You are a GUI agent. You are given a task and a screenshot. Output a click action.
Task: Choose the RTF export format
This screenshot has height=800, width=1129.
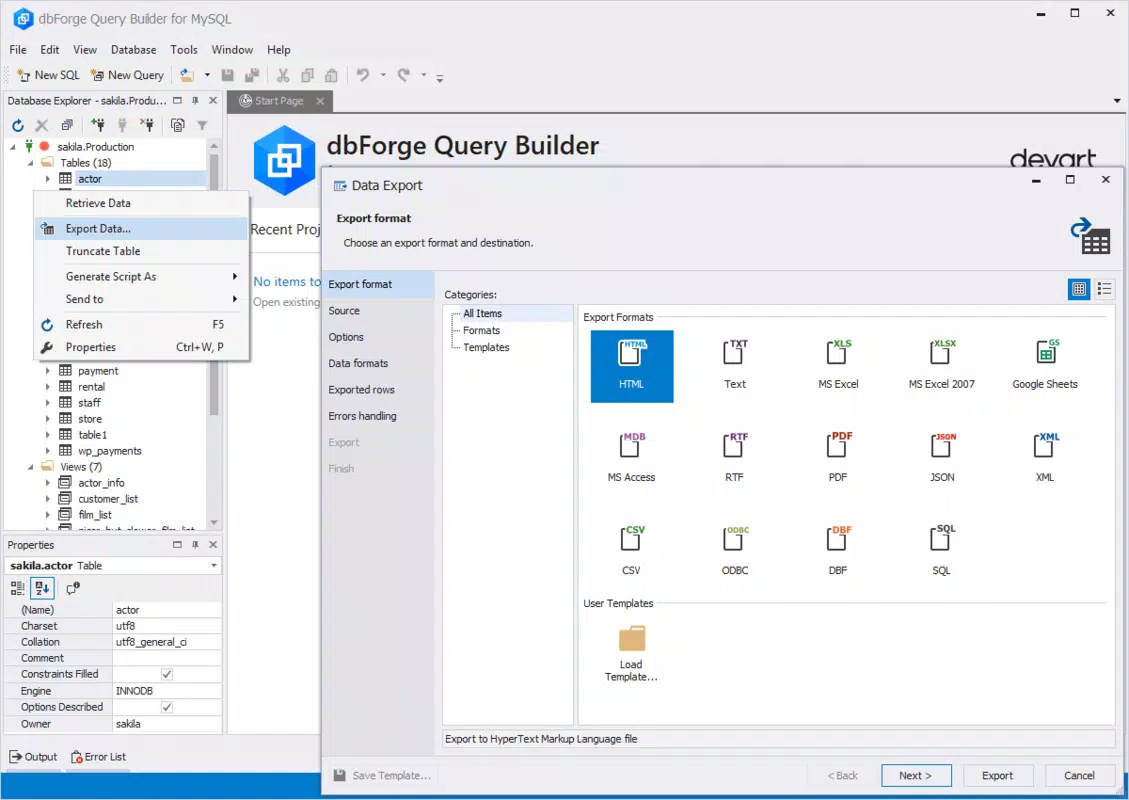(734, 459)
